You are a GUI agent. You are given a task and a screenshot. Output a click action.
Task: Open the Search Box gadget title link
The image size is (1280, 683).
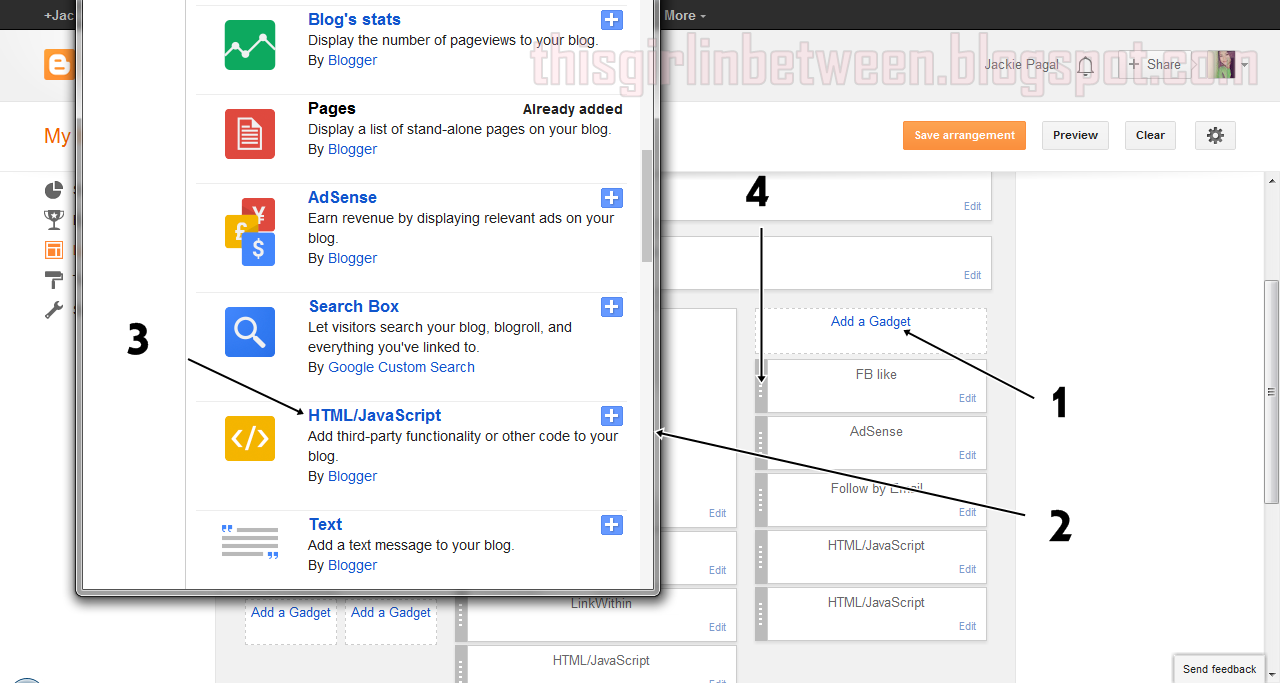coord(354,306)
